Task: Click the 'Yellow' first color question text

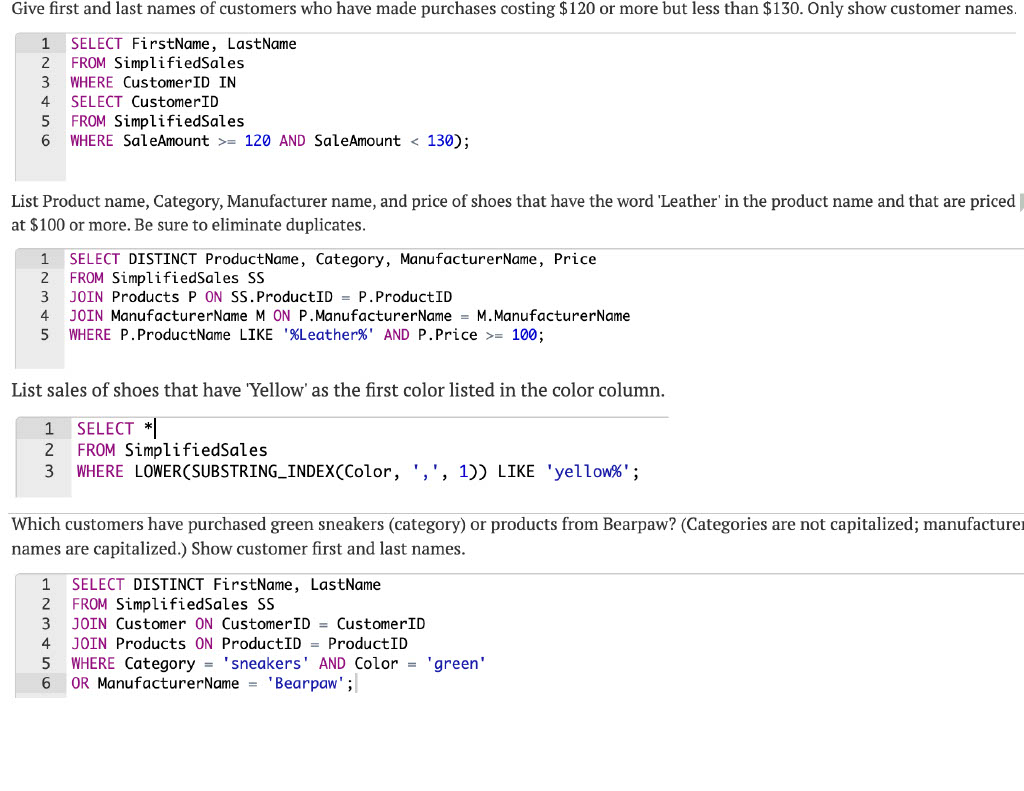Action: (x=338, y=391)
